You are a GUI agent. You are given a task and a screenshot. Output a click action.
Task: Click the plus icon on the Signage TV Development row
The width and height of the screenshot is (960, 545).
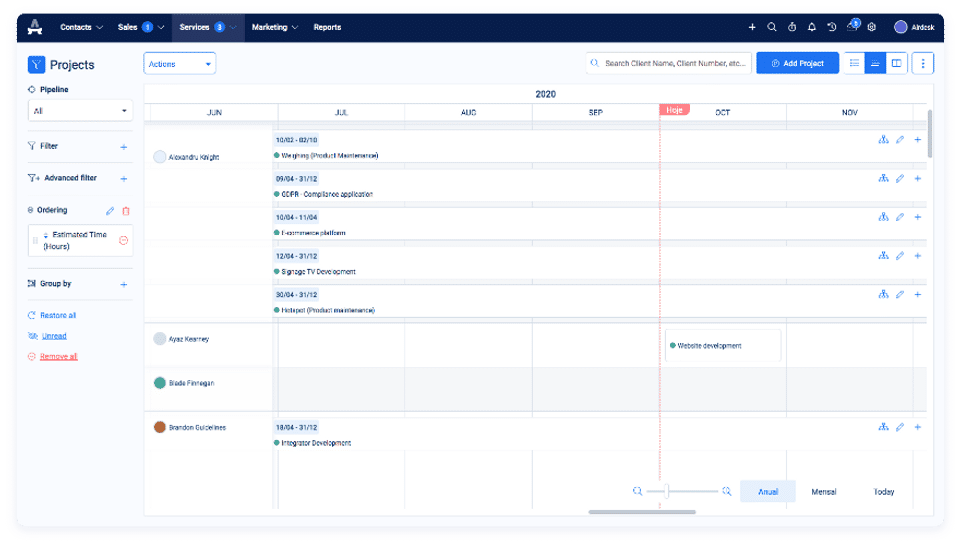(x=917, y=256)
